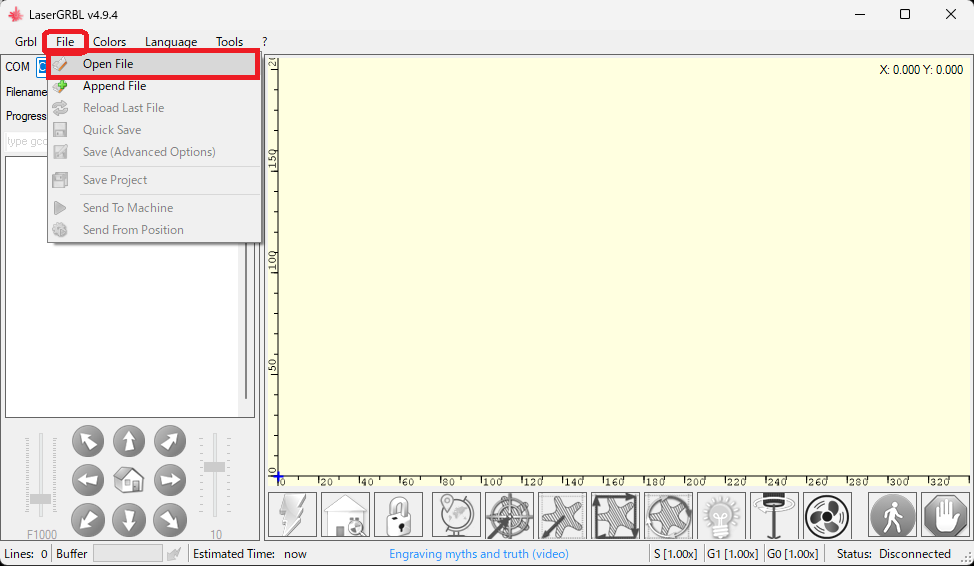Click the stop hand feed hold button
Screen dimensions: 974x566
pyautogui.click(x=945, y=514)
